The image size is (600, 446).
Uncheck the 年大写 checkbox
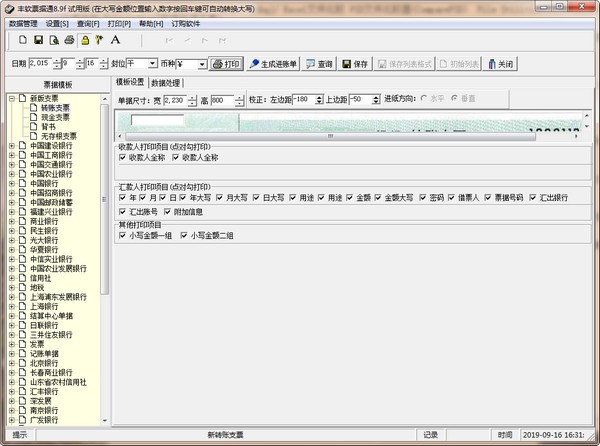click(183, 197)
